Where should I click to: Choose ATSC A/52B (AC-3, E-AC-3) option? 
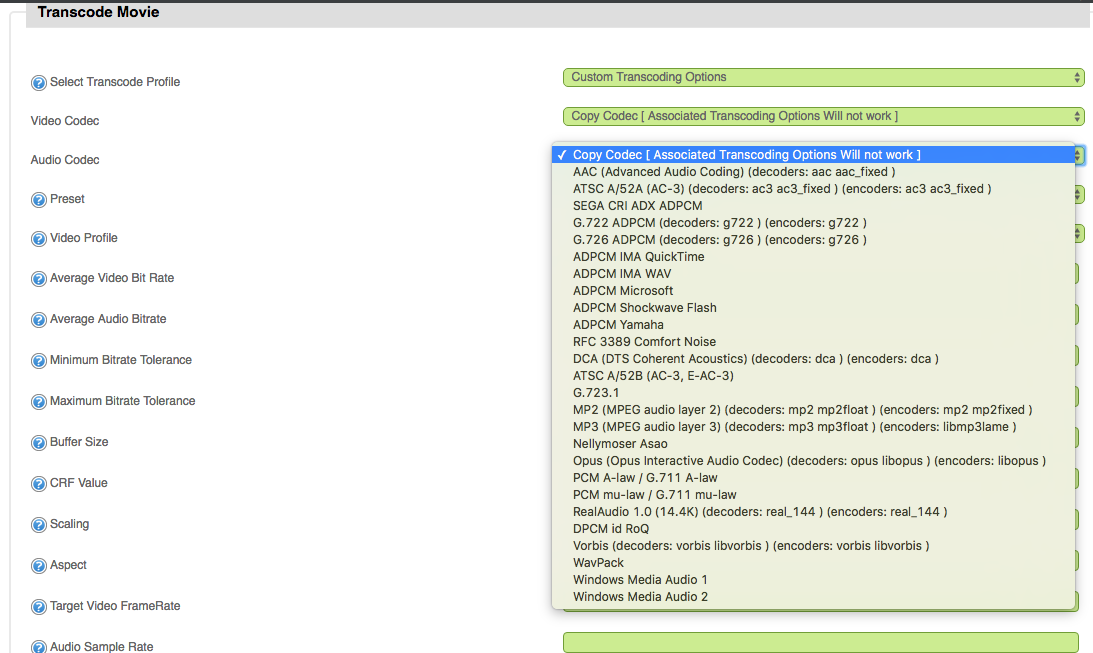point(813,376)
